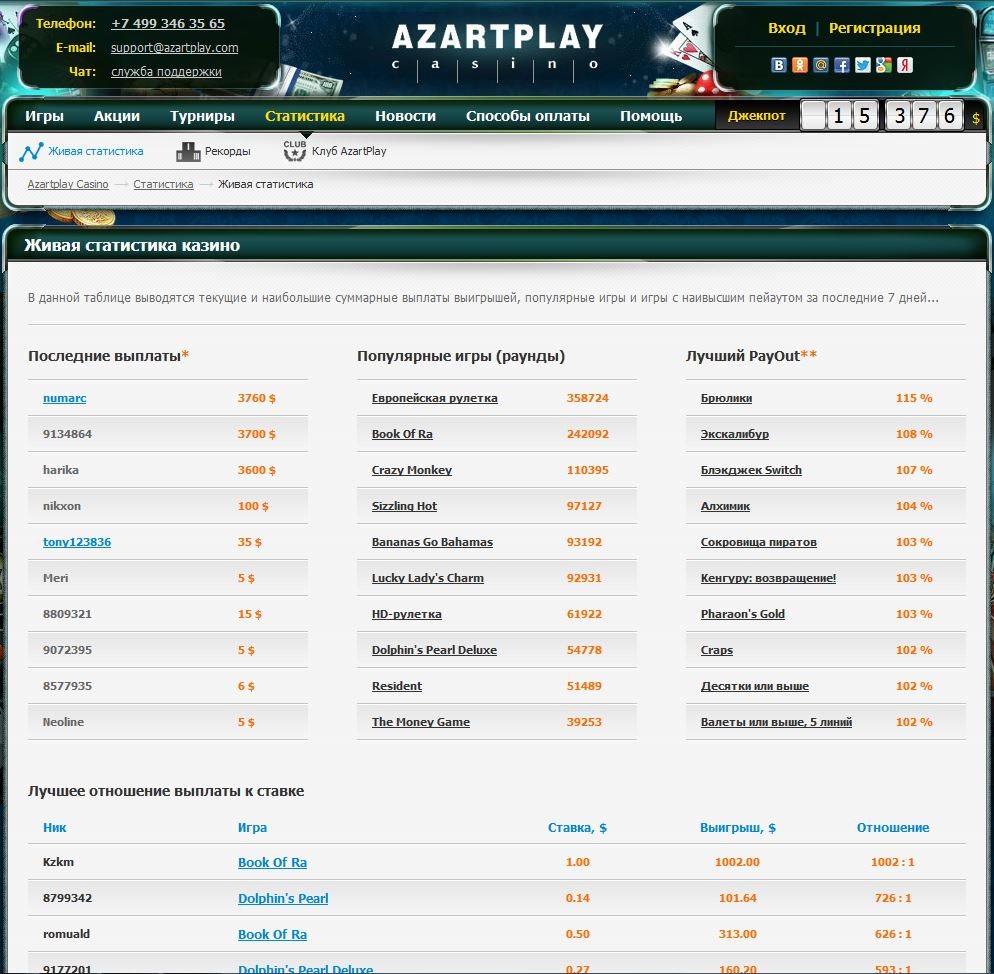Viewport: 994px width, 974px height.
Task: Log in with Yandex icon
Action: point(905,65)
